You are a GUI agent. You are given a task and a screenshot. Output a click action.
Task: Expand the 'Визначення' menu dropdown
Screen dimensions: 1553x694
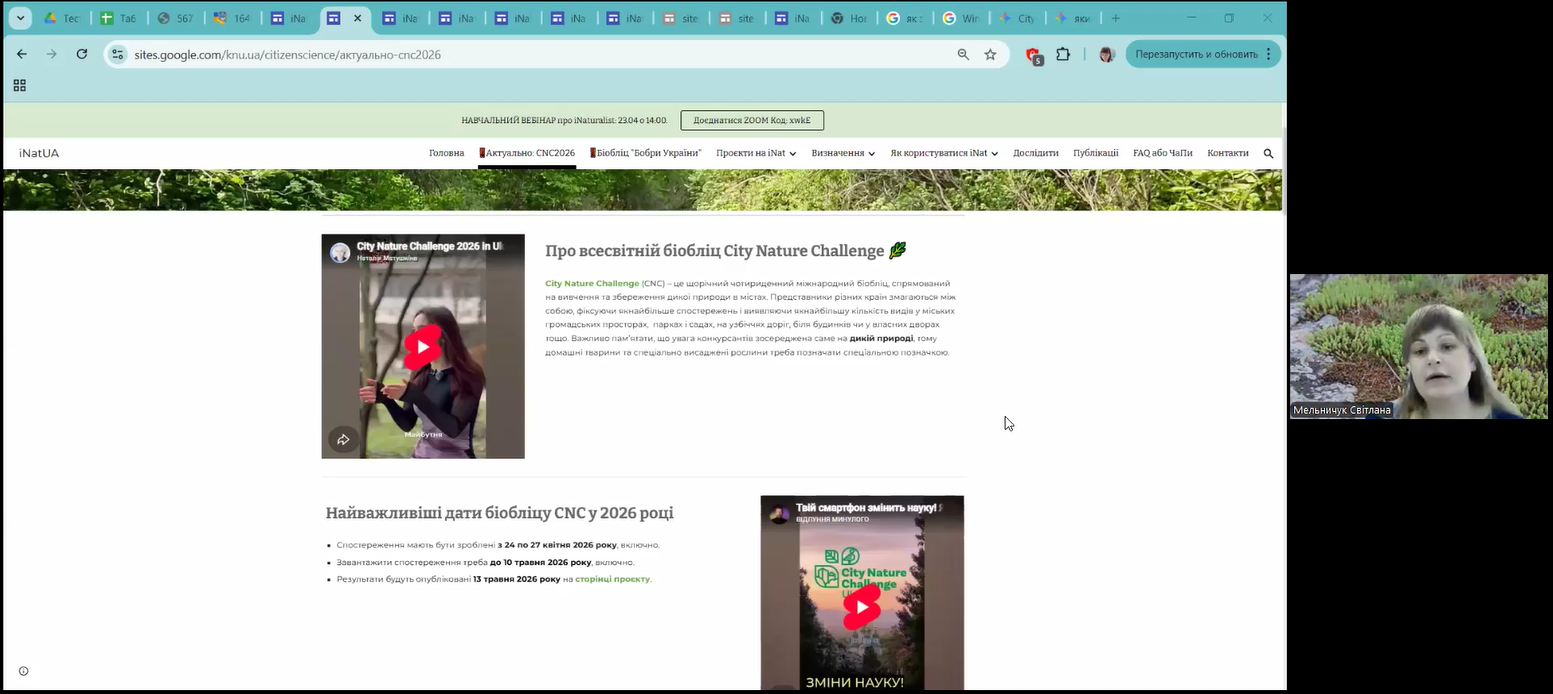[x=843, y=153]
